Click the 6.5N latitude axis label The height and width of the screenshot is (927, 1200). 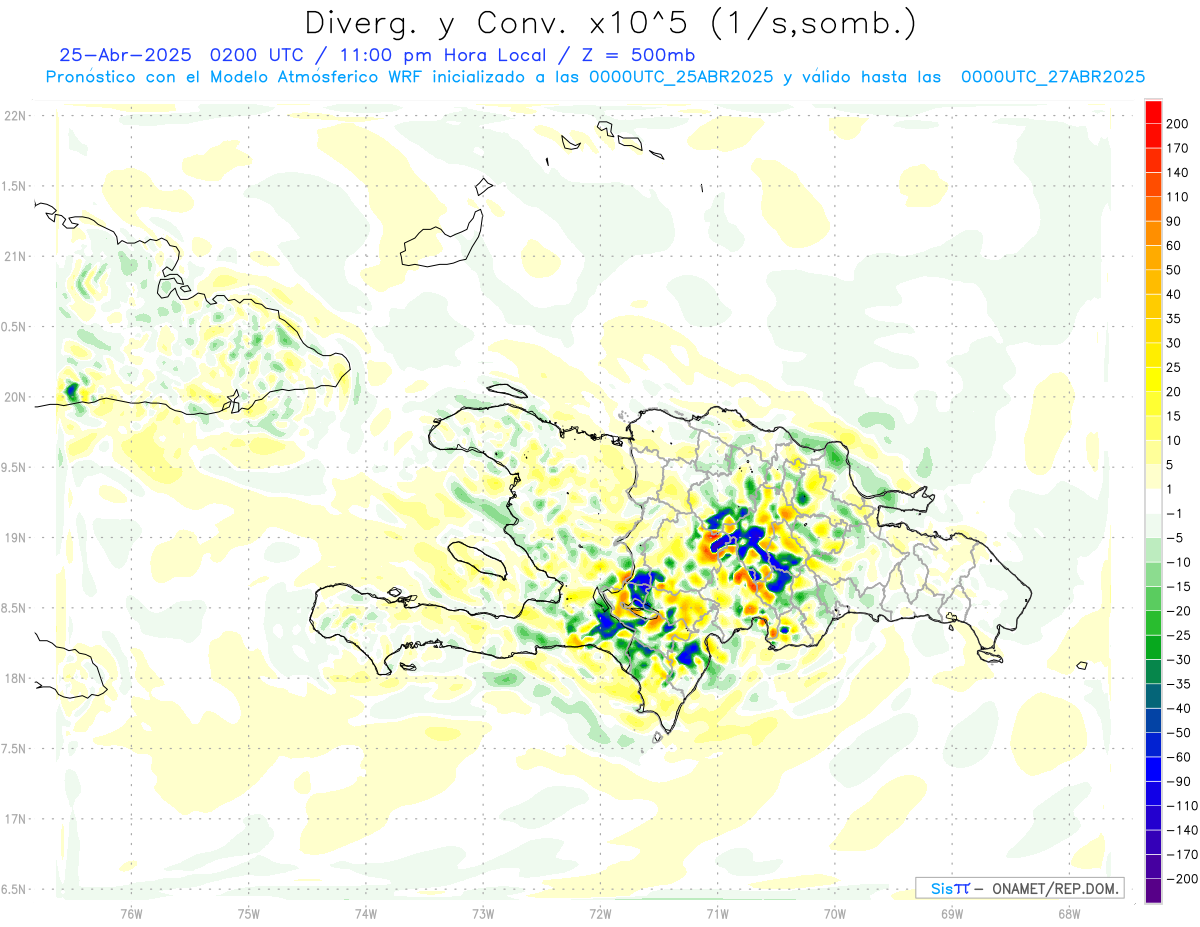click(x=14, y=889)
